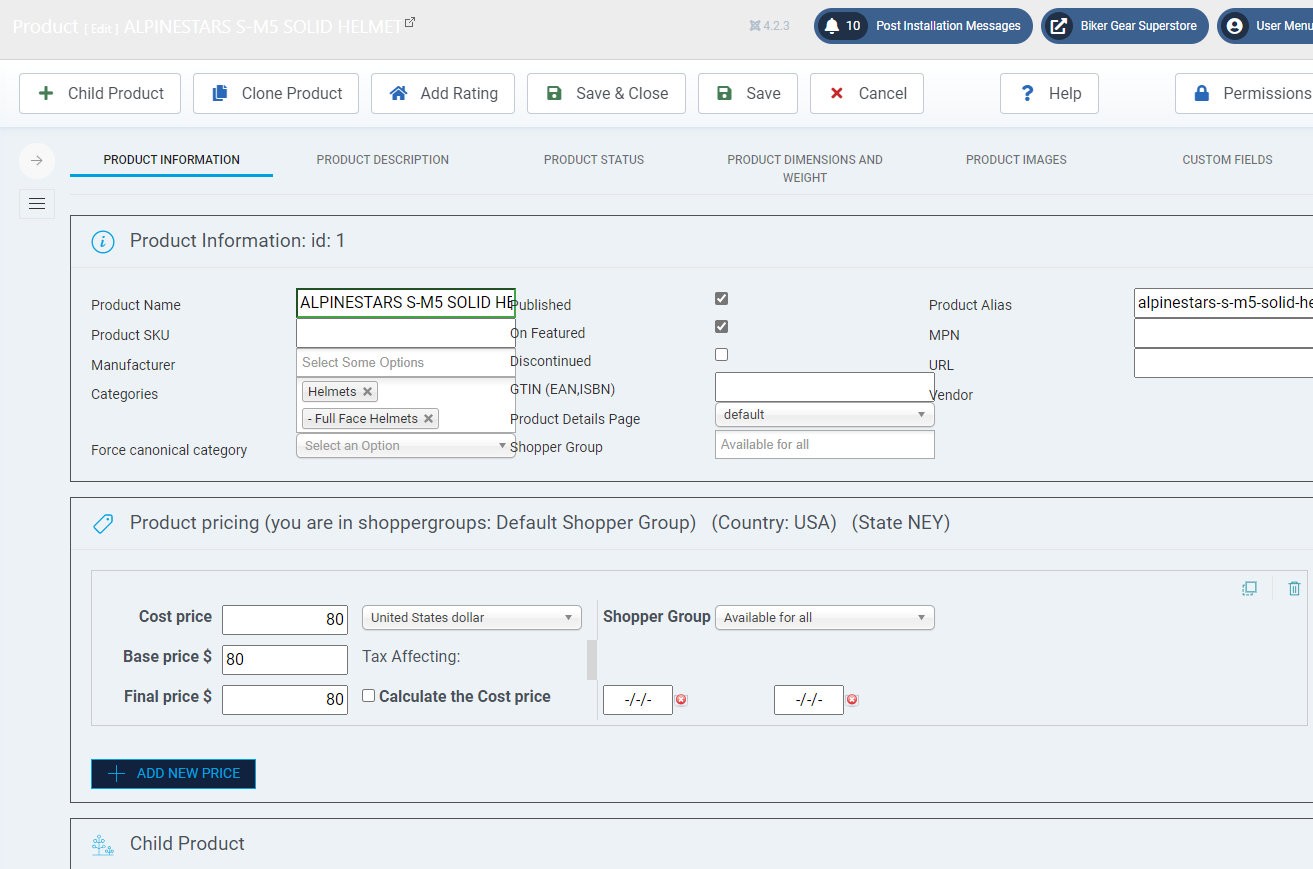Uncheck the Published checkbox
This screenshot has height=869, width=1313.
pyautogui.click(x=722, y=299)
